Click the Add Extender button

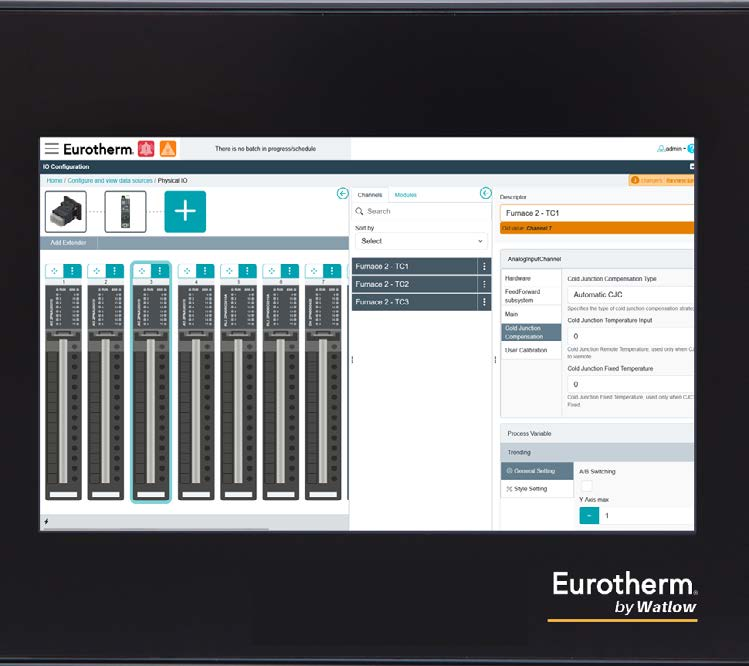tap(68, 243)
